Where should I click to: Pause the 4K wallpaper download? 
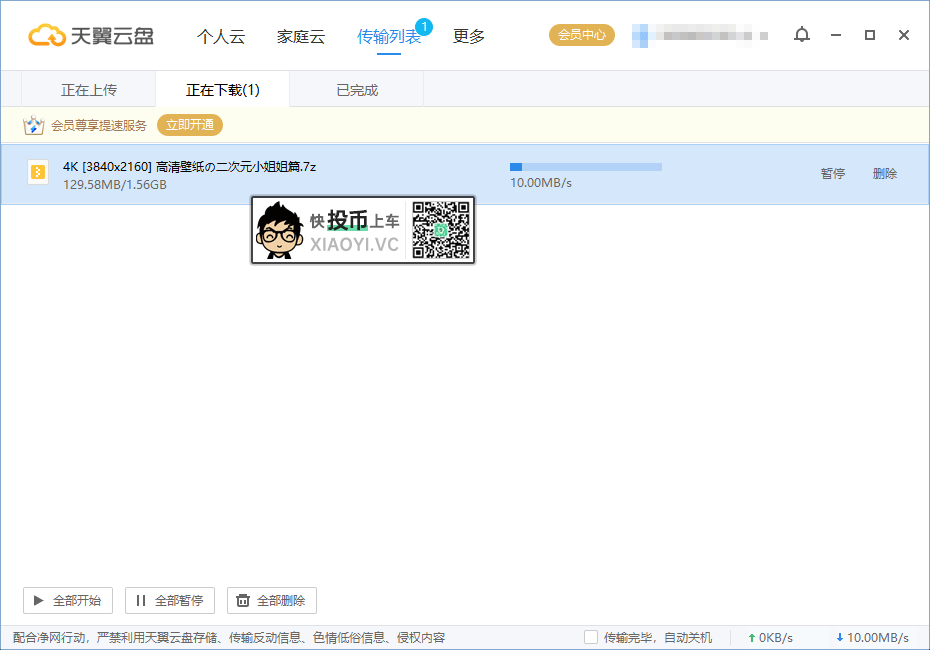point(832,172)
